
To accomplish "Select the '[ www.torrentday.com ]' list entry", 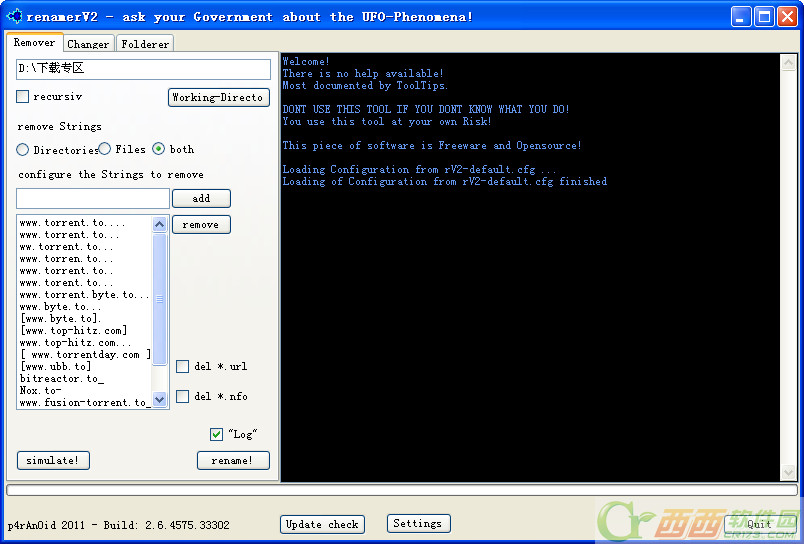I will pyautogui.click(x=85, y=354).
